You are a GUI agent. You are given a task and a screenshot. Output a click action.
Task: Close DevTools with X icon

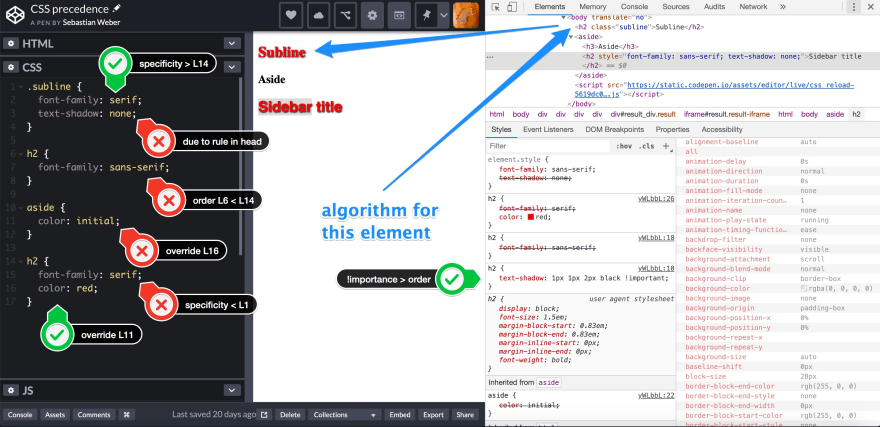coord(872,7)
